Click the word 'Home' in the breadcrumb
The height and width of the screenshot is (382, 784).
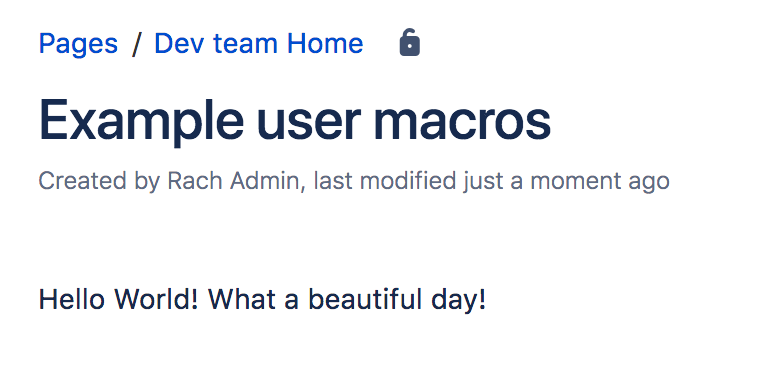point(325,43)
